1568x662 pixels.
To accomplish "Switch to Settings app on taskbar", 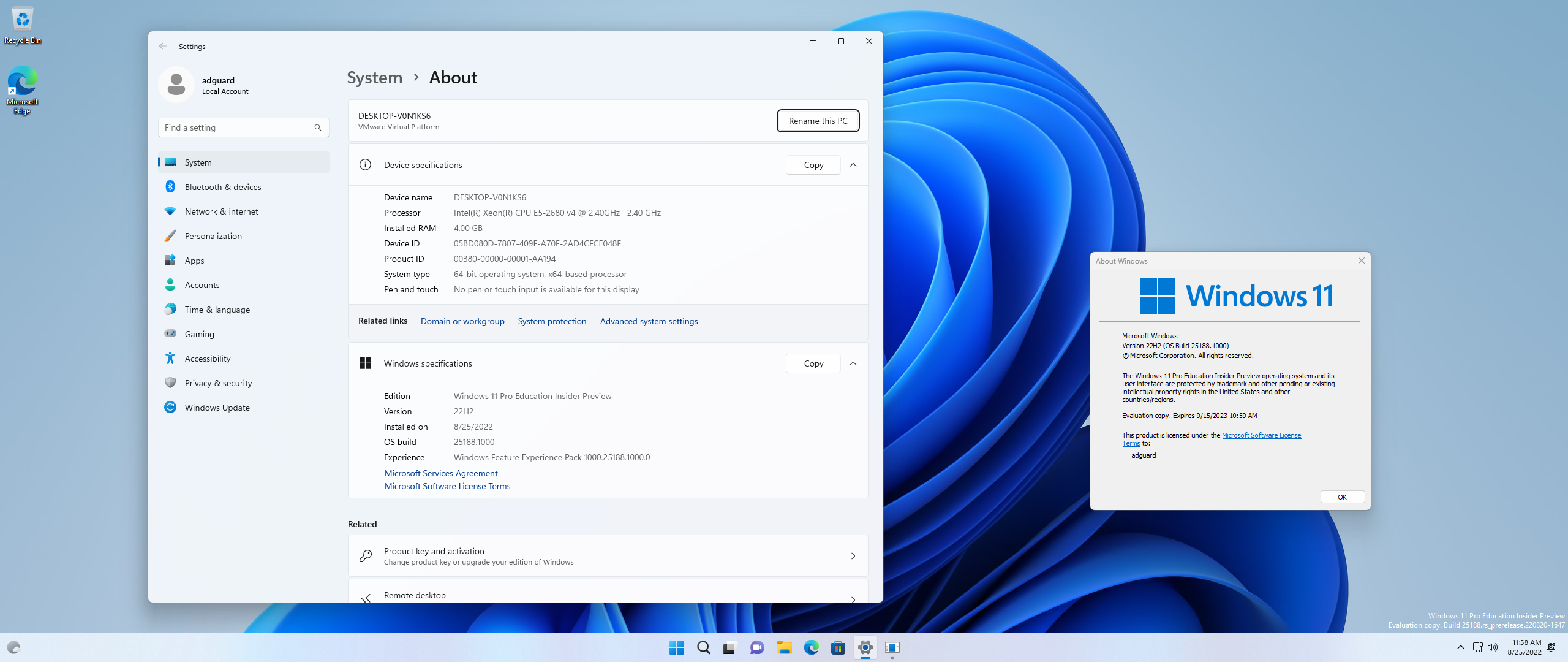I will 865,647.
